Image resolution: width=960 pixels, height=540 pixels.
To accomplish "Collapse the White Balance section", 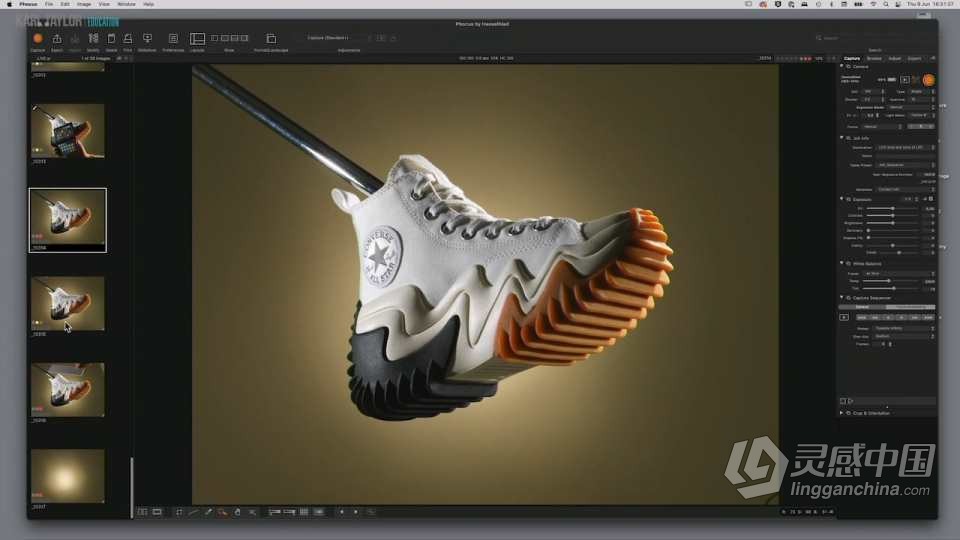I will 842,263.
